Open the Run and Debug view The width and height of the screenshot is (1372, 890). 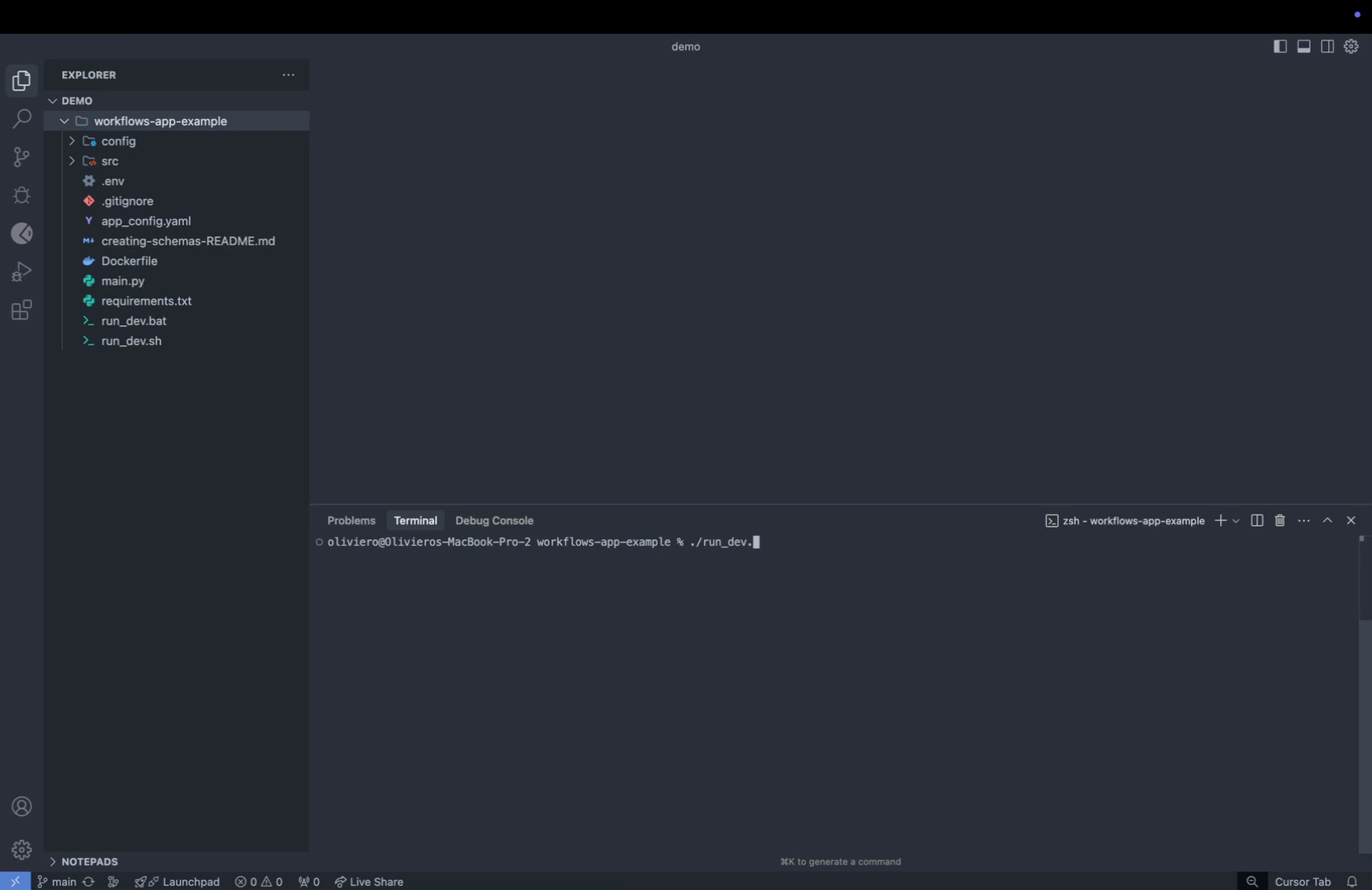[21, 272]
